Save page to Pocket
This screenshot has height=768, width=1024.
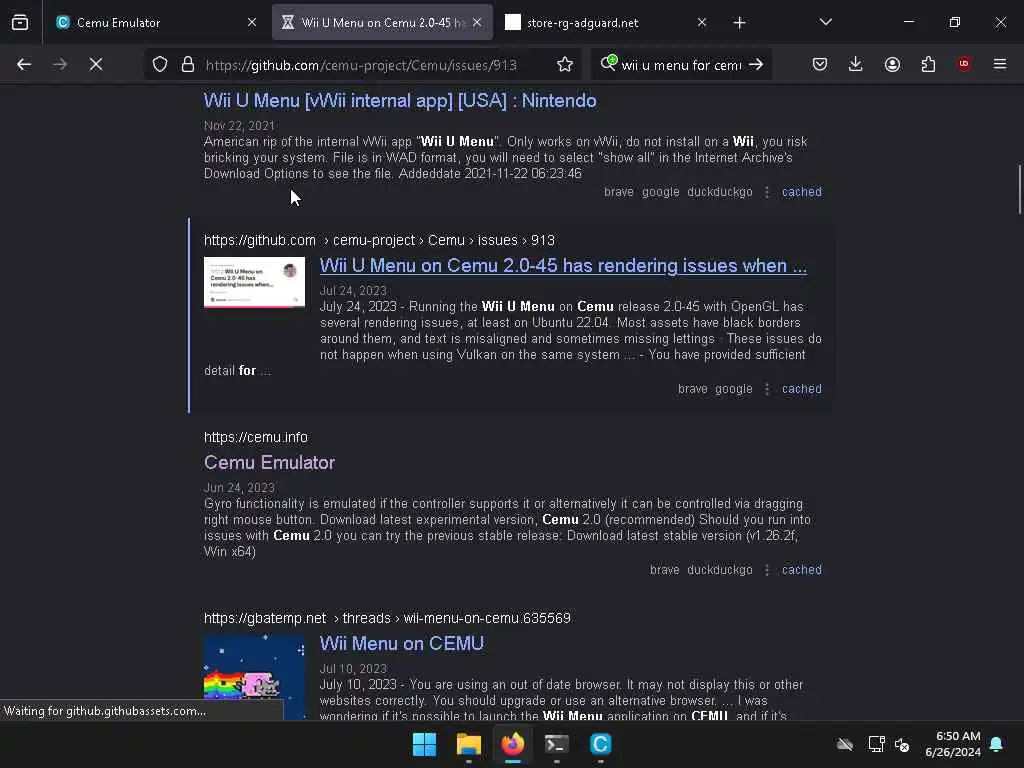coord(820,64)
